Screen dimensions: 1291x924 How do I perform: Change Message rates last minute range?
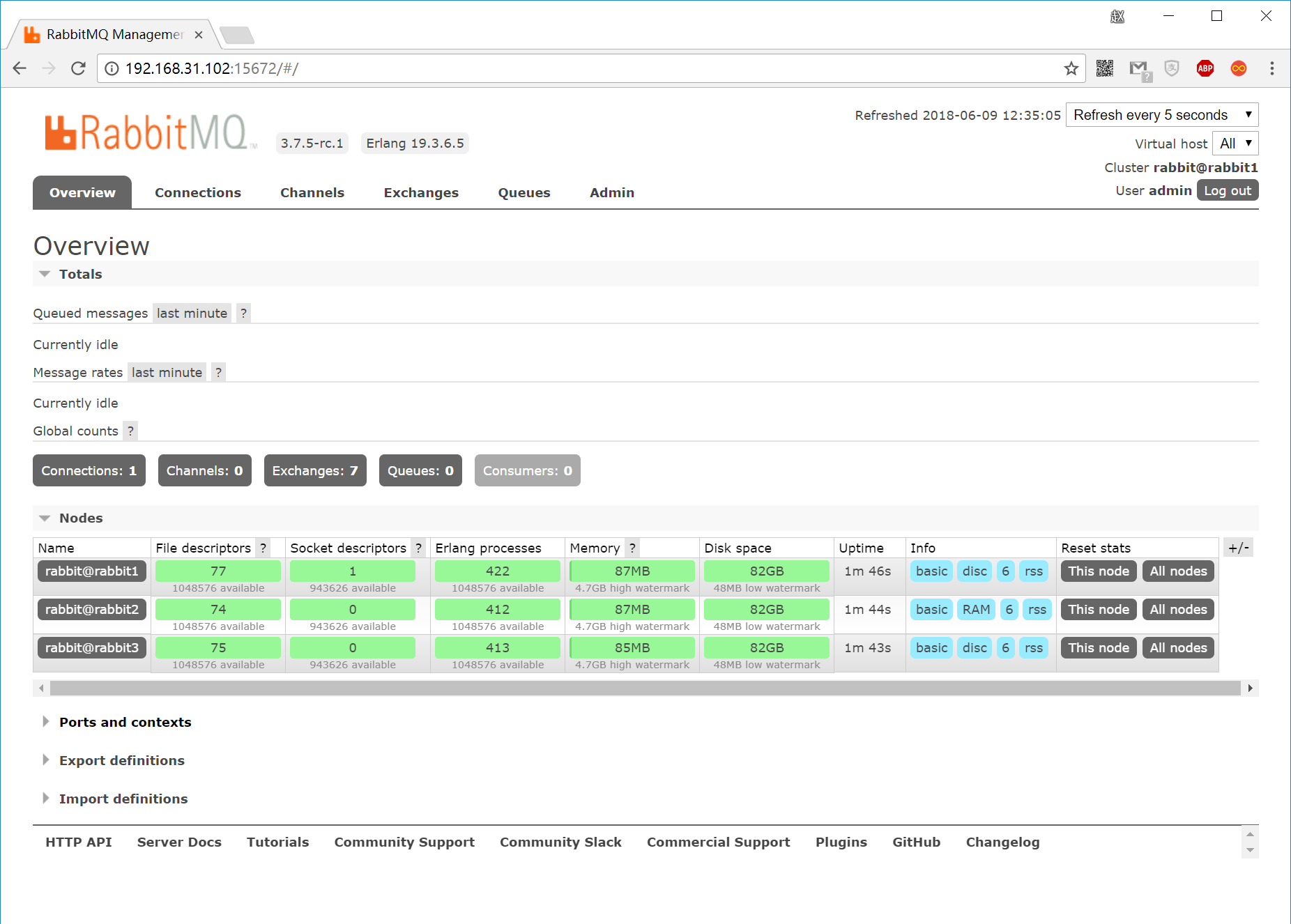click(167, 372)
